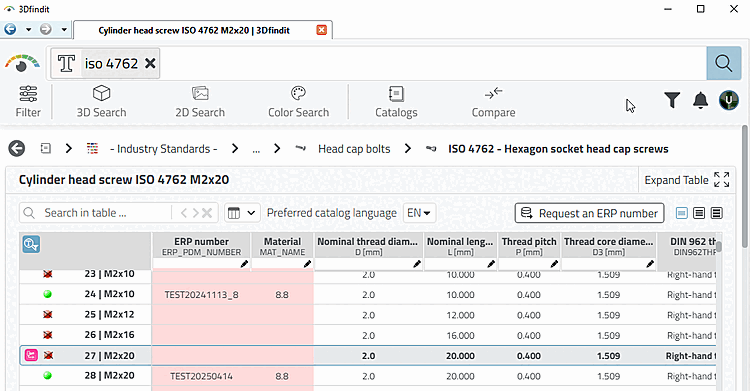Click the Search in table field
The image size is (750, 391).
pos(96,213)
